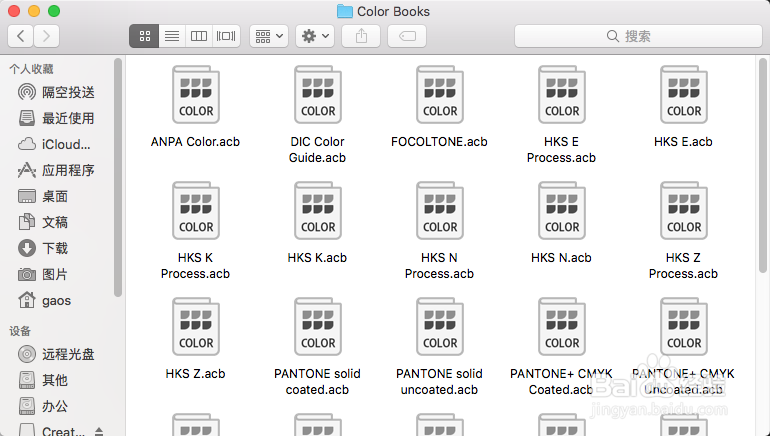Select AirDrop (隔空投送) in sidebar
The width and height of the screenshot is (770, 436).
click(x=56, y=92)
